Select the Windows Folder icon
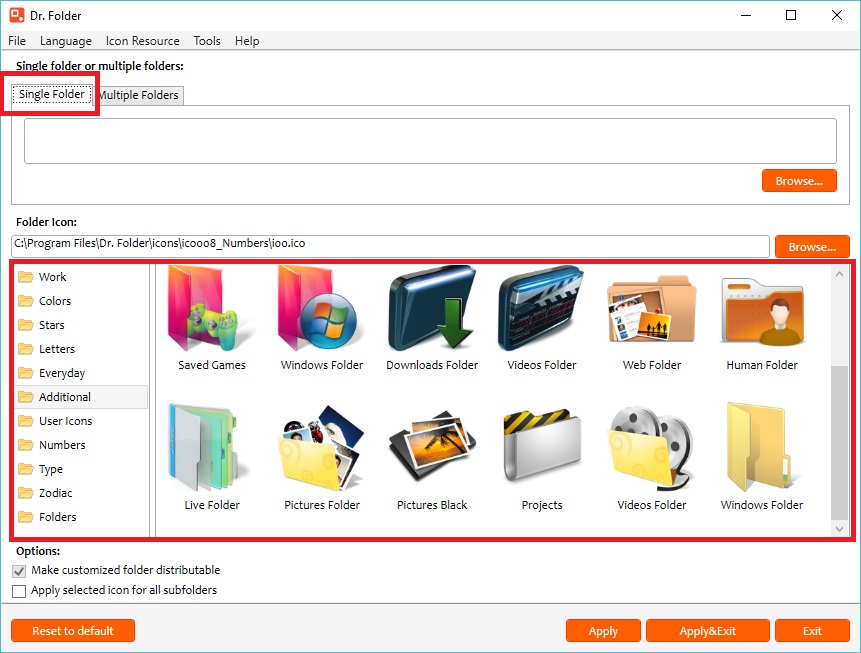 click(320, 310)
